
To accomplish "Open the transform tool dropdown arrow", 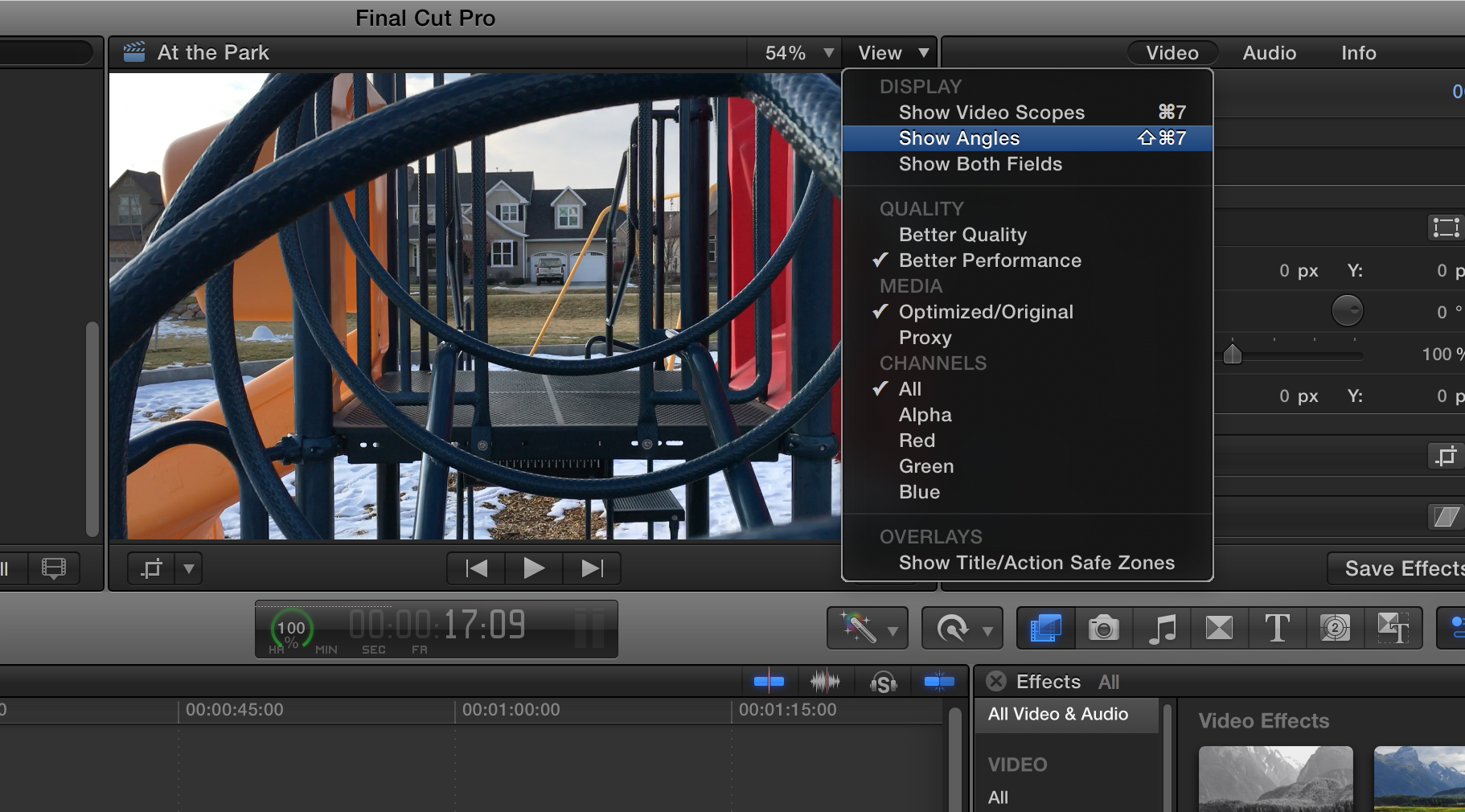I will (189, 568).
